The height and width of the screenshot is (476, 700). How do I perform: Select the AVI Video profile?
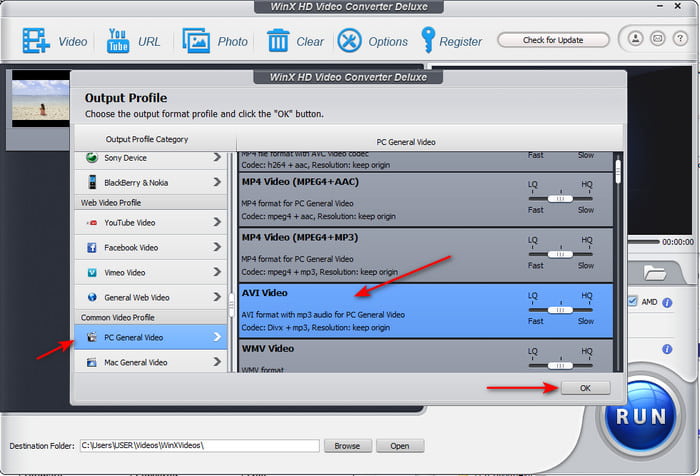(426, 311)
